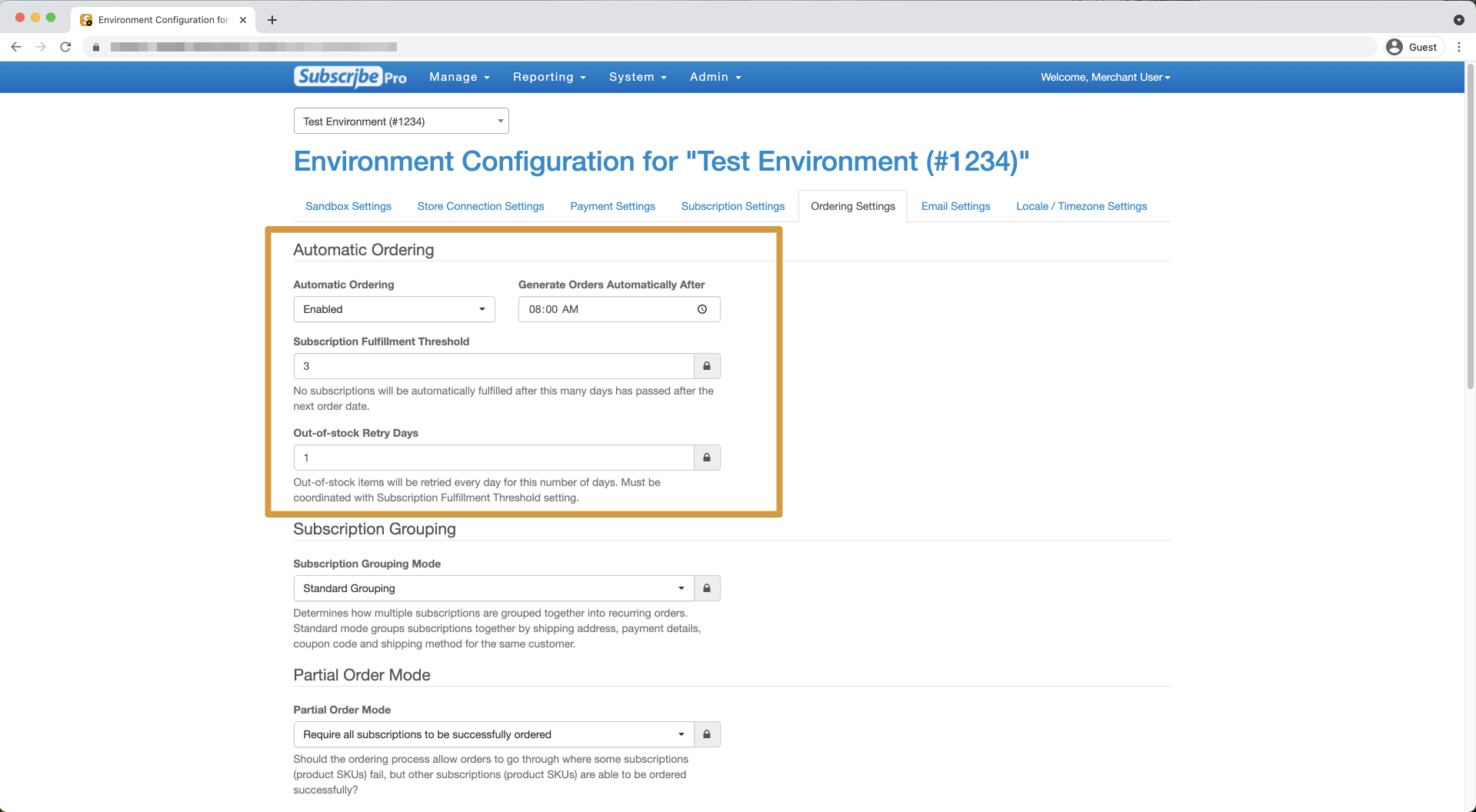The width and height of the screenshot is (1476, 812).
Task: Open the Reporting menu
Action: click(549, 77)
